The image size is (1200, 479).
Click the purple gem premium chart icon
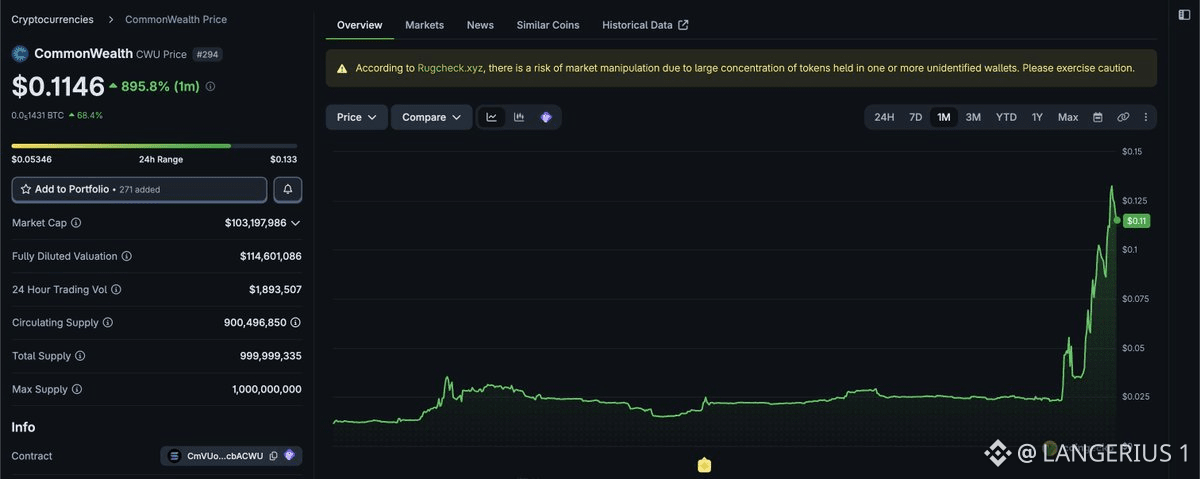[x=546, y=117]
